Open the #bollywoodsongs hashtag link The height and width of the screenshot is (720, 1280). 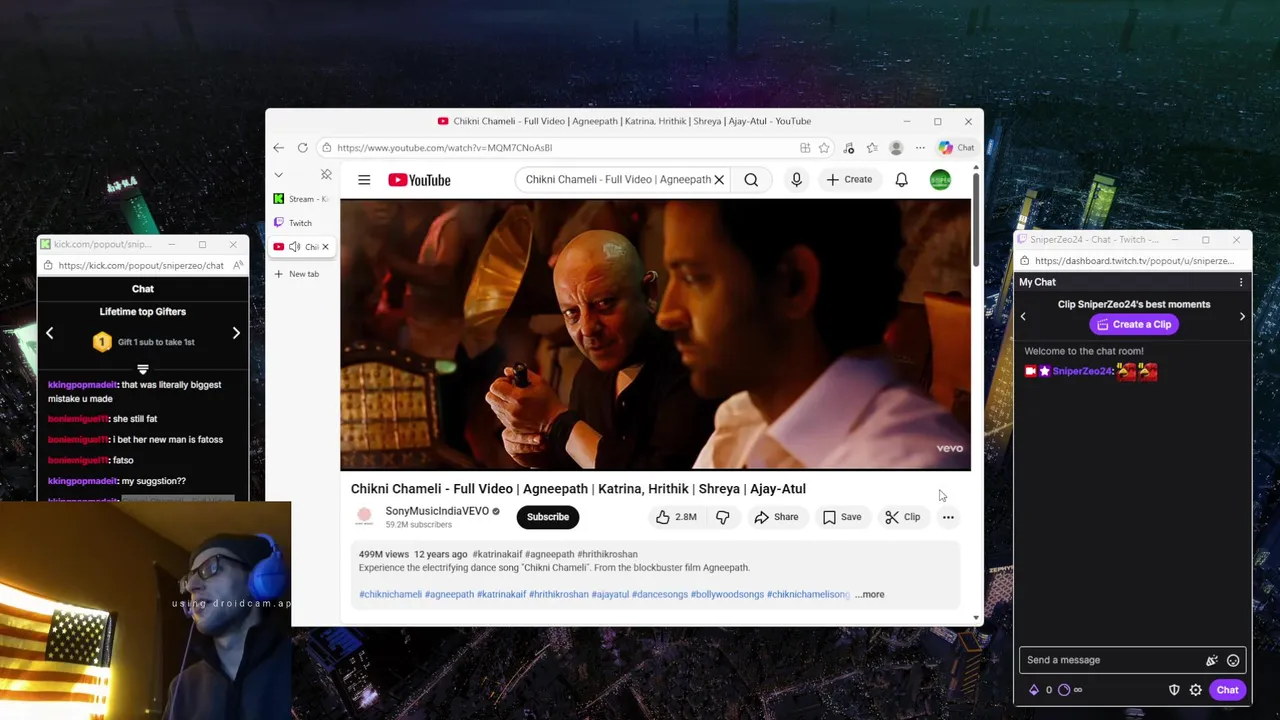point(727,594)
